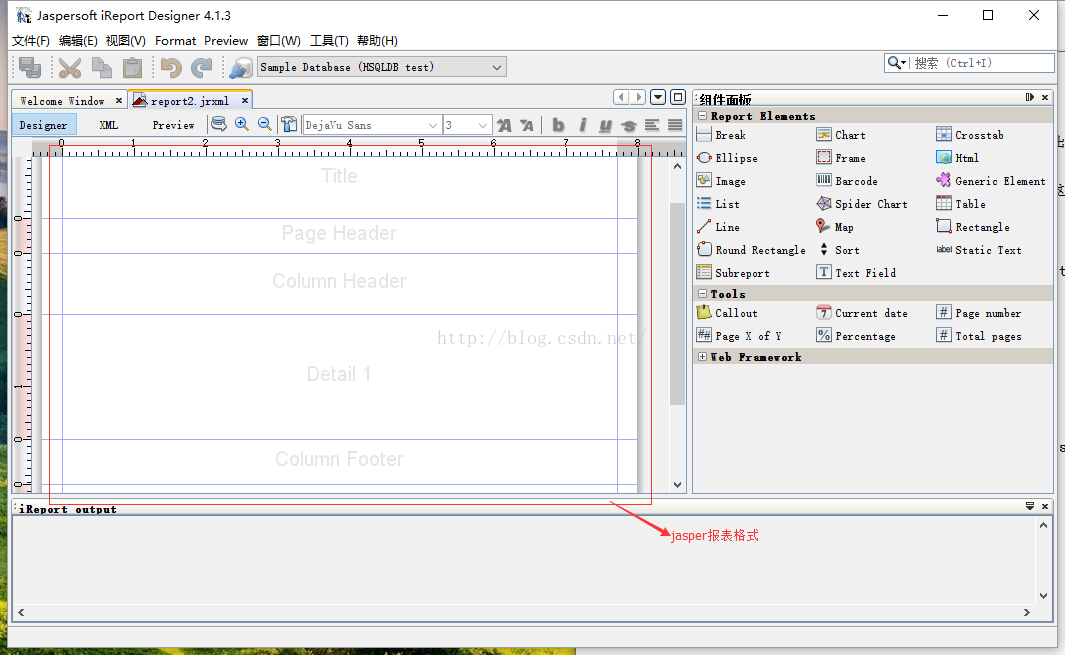Image resolution: width=1065 pixels, height=655 pixels.
Task: Open the report datasources icon
Action: (x=240, y=67)
